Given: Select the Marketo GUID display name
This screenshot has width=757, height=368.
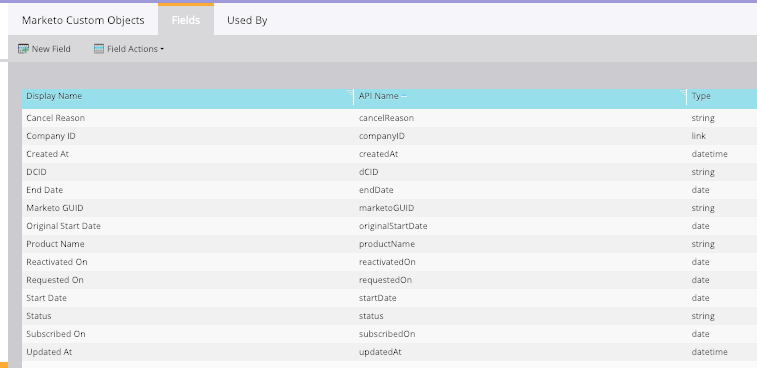Looking at the screenshot, I should [55, 208].
